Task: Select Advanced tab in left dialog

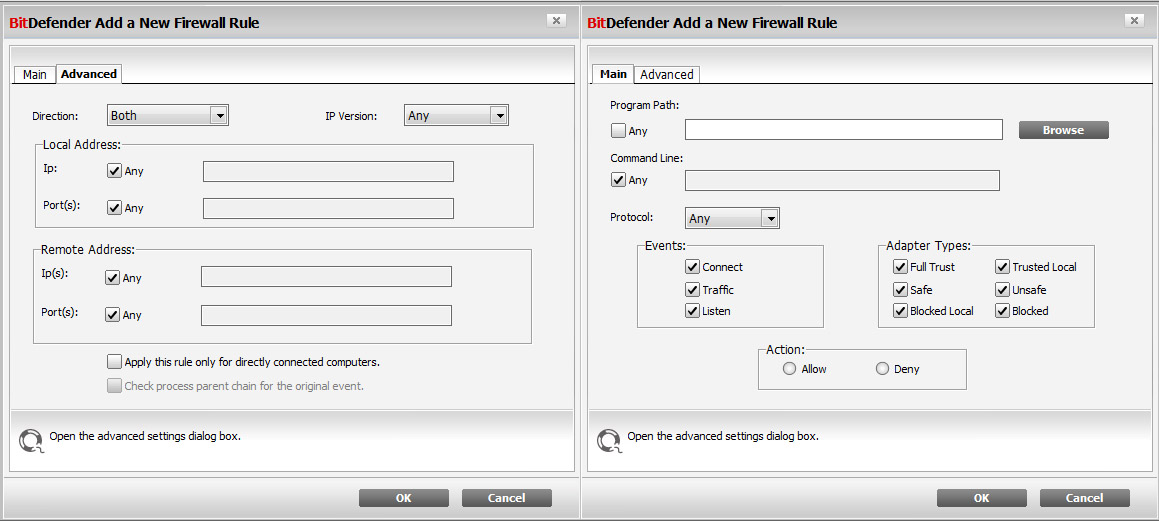Action: 89,74
